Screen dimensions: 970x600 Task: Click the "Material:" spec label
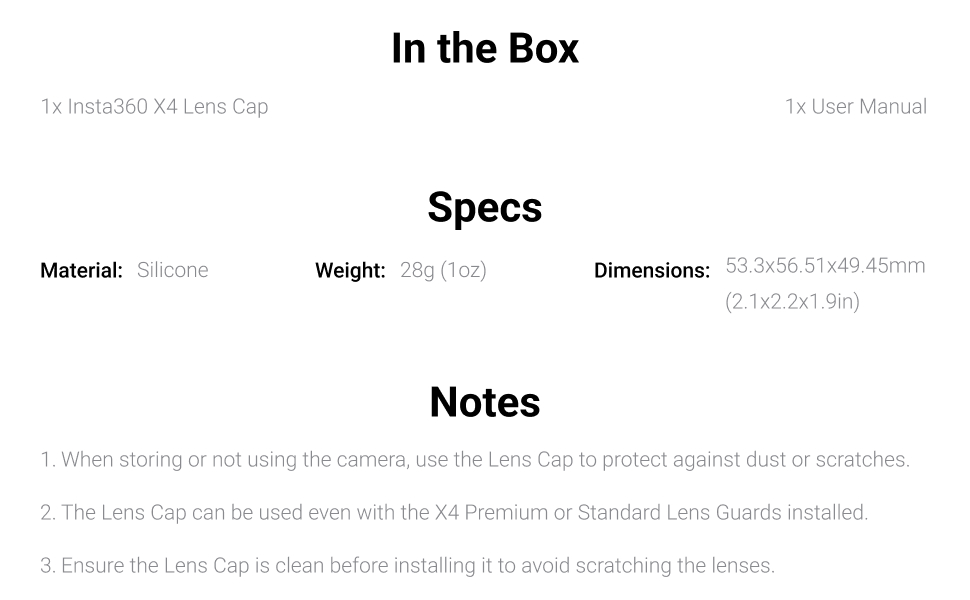tap(81, 270)
